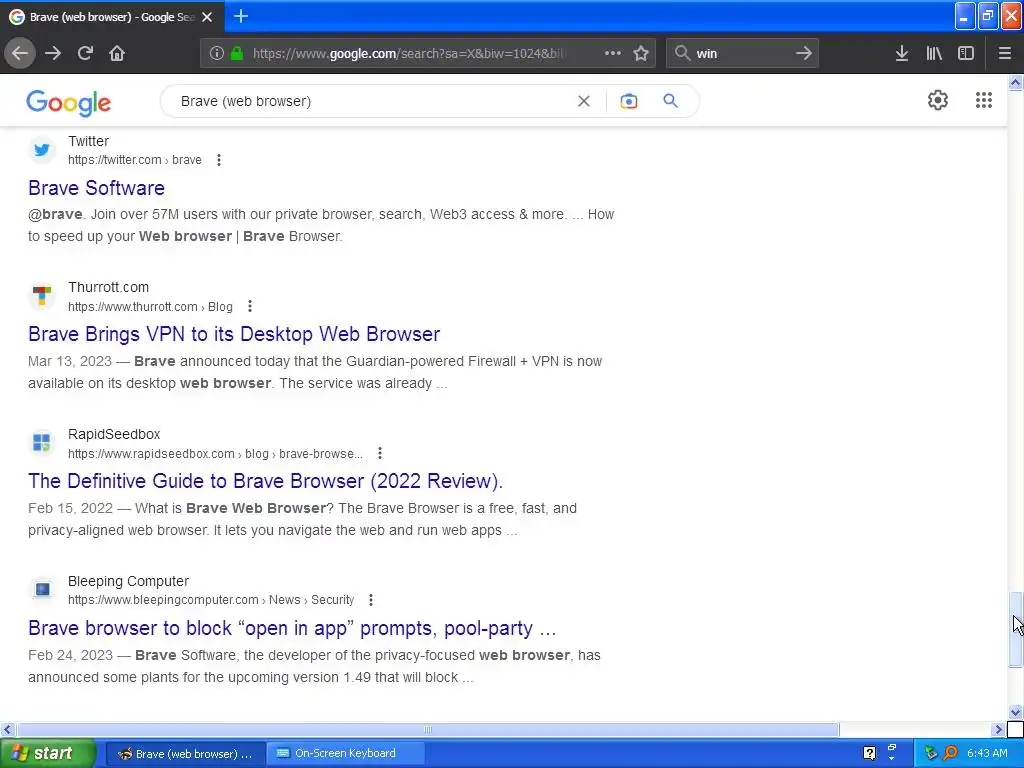Switch to On-Screen Keyboard taskbar button
This screenshot has height=768, width=1024.
tap(345, 754)
